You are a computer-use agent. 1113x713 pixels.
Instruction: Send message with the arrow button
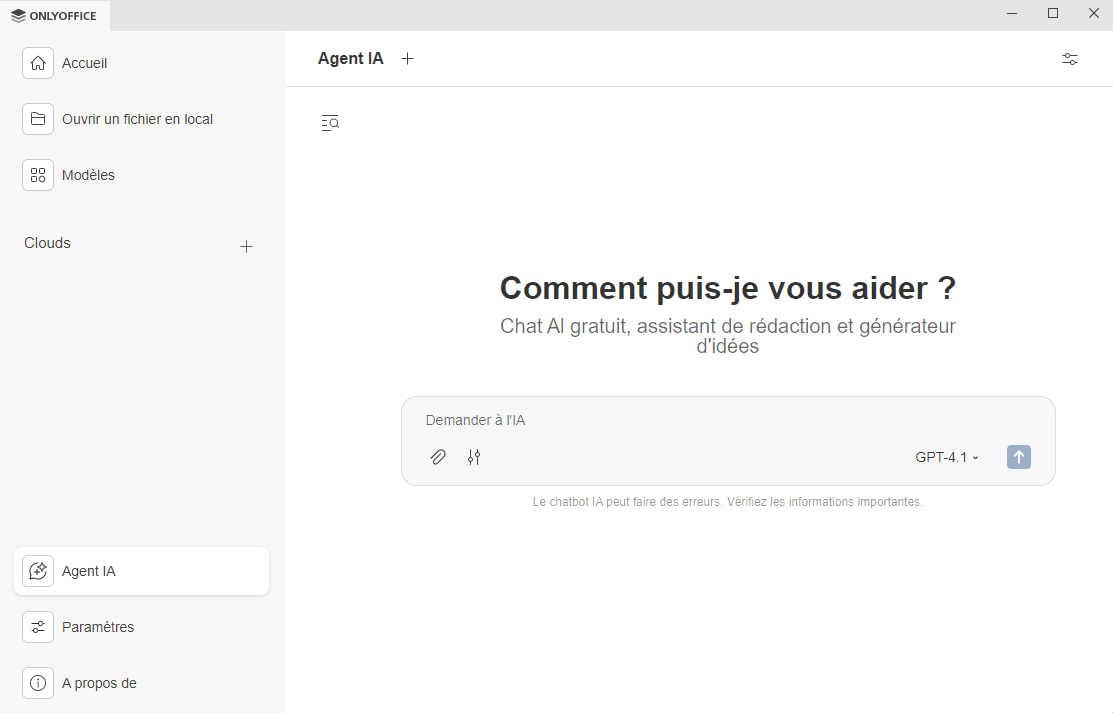[x=1018, y=457]
